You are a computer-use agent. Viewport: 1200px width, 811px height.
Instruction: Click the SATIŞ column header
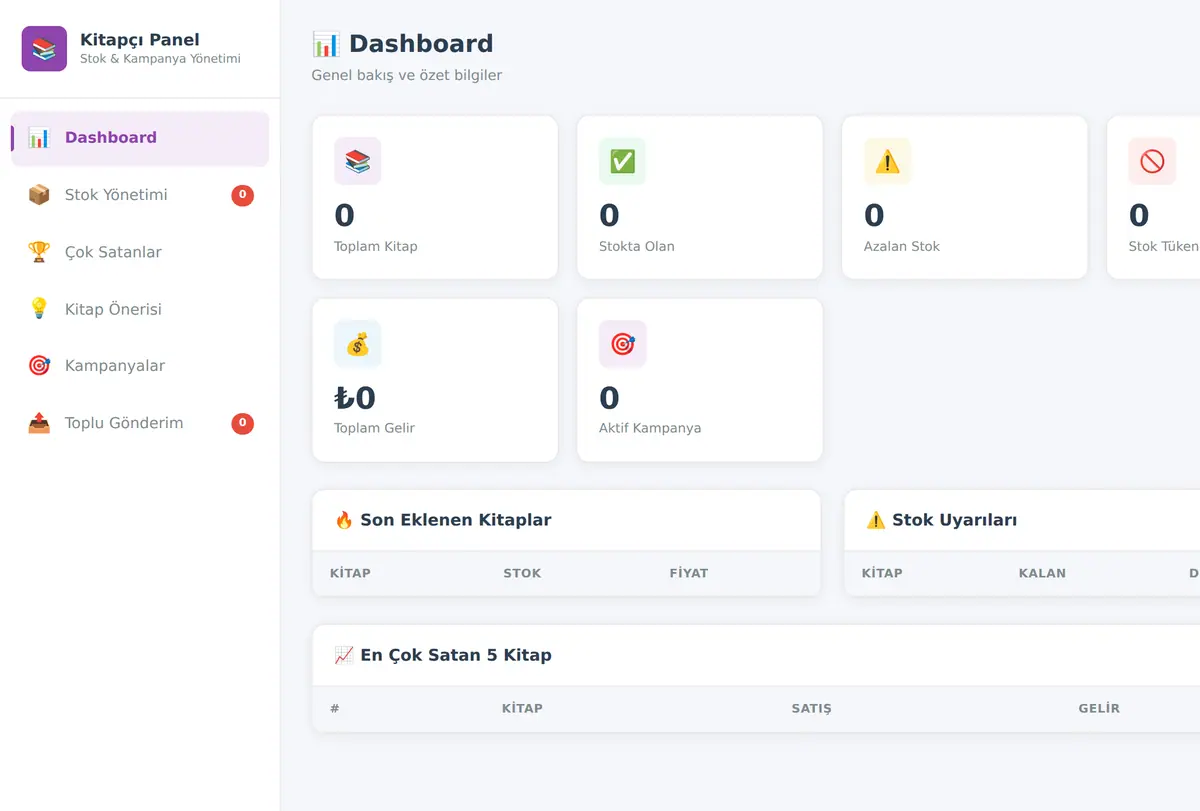tap(811, 708)
